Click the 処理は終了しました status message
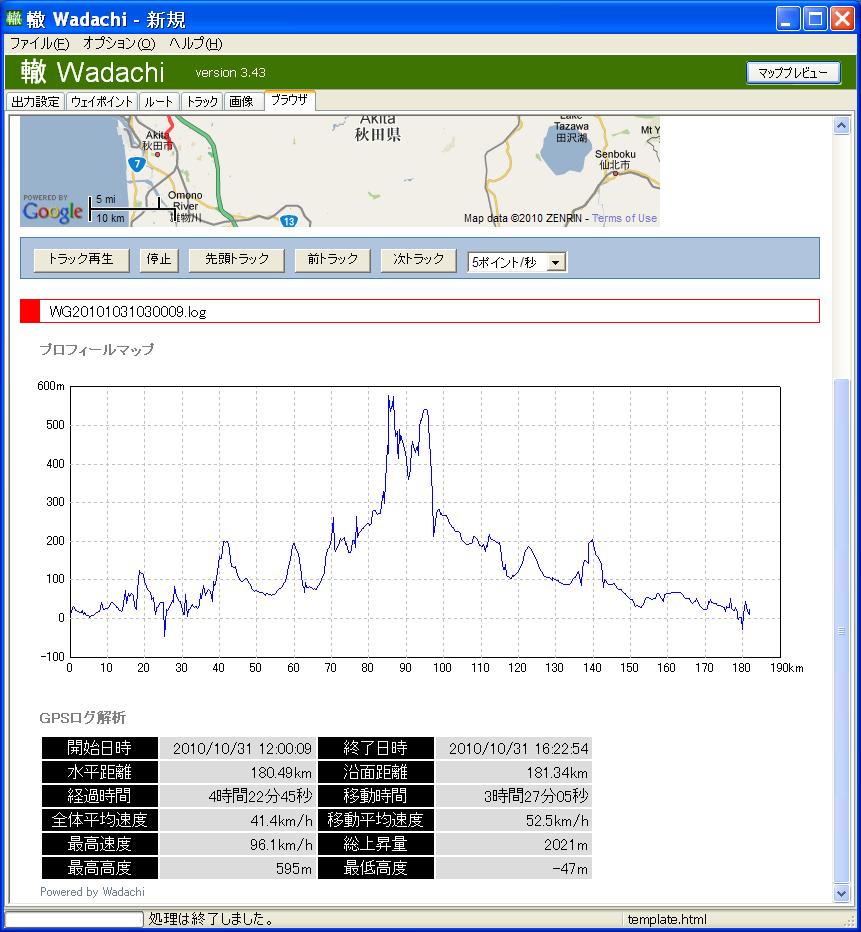 click(x=211, y=918)
